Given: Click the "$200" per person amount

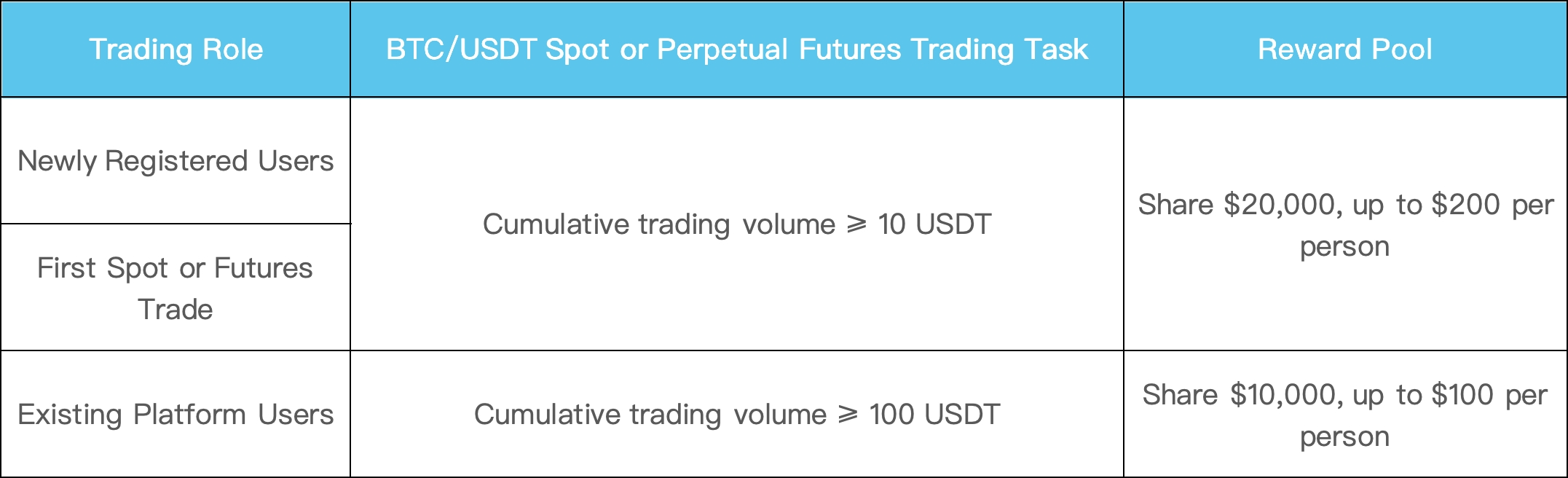Looking at the screenshot, I should [x=1465, y=205].
